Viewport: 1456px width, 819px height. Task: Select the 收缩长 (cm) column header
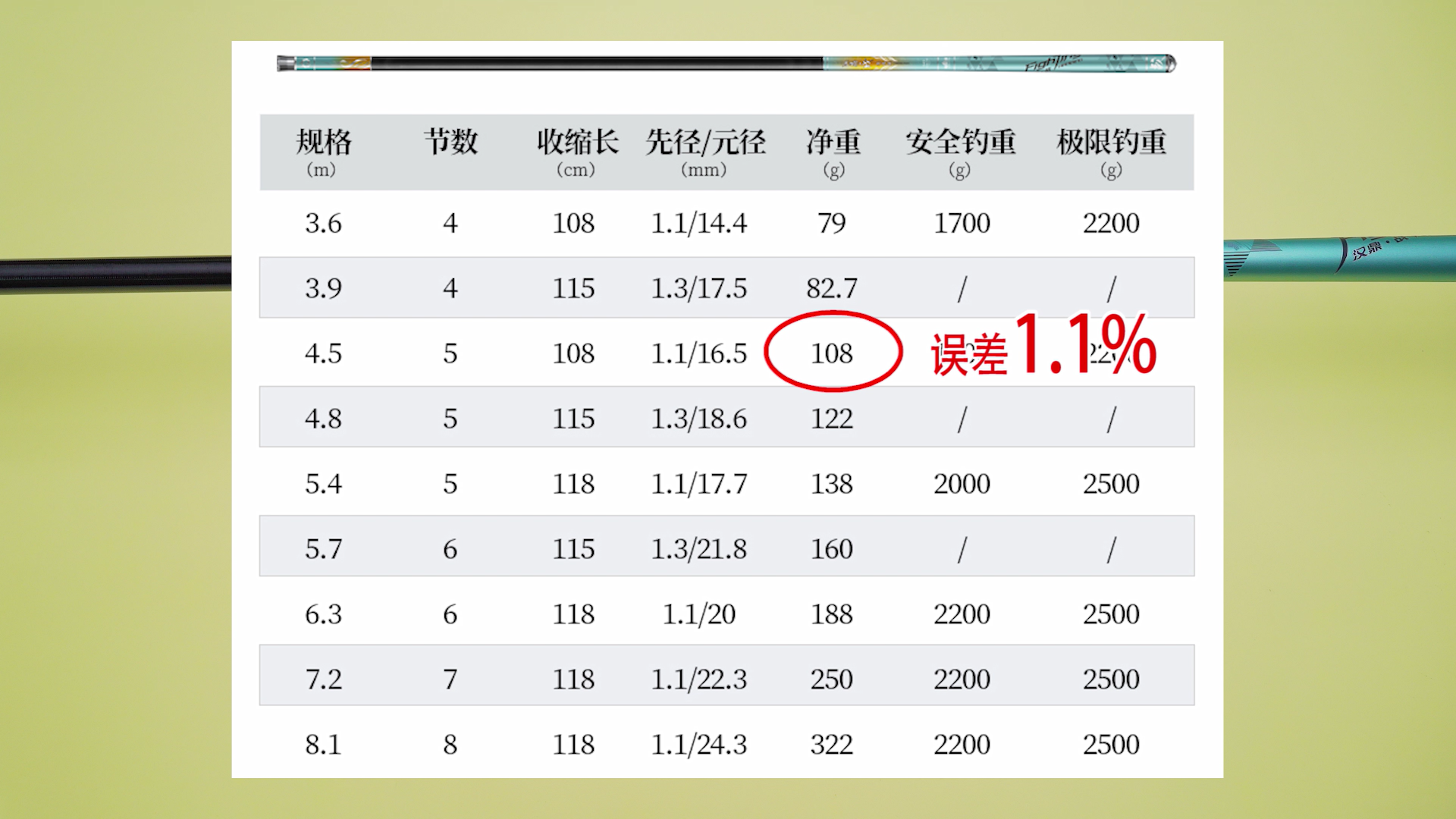577,152
